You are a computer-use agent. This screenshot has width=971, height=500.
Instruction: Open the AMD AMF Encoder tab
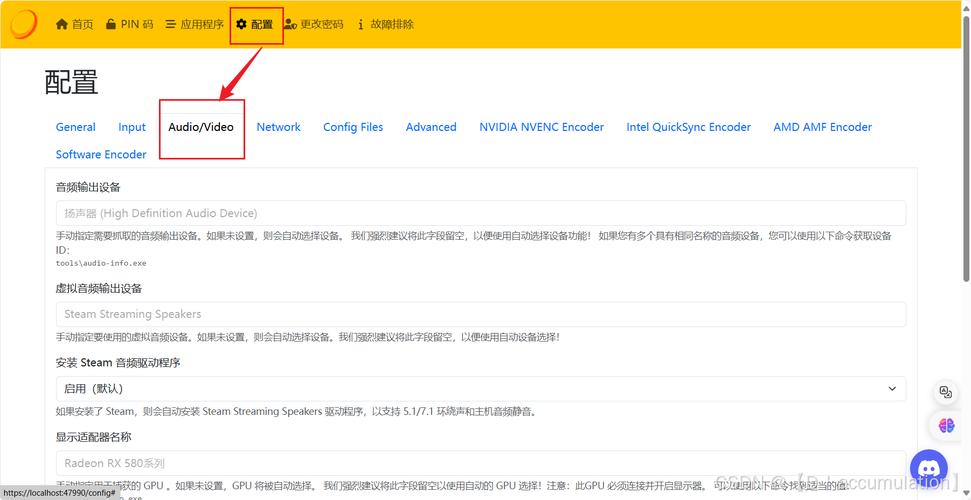pyautogui.click(x=822, y=127)
